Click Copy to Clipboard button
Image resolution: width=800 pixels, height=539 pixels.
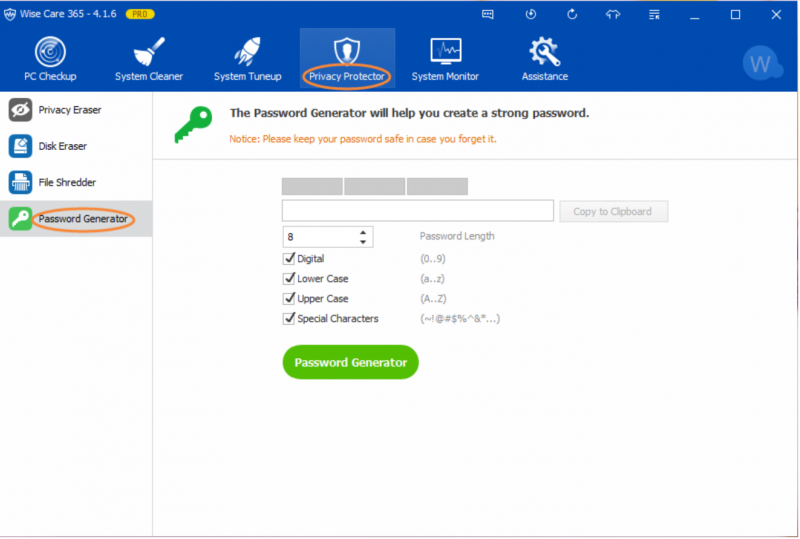coord(613,211)
